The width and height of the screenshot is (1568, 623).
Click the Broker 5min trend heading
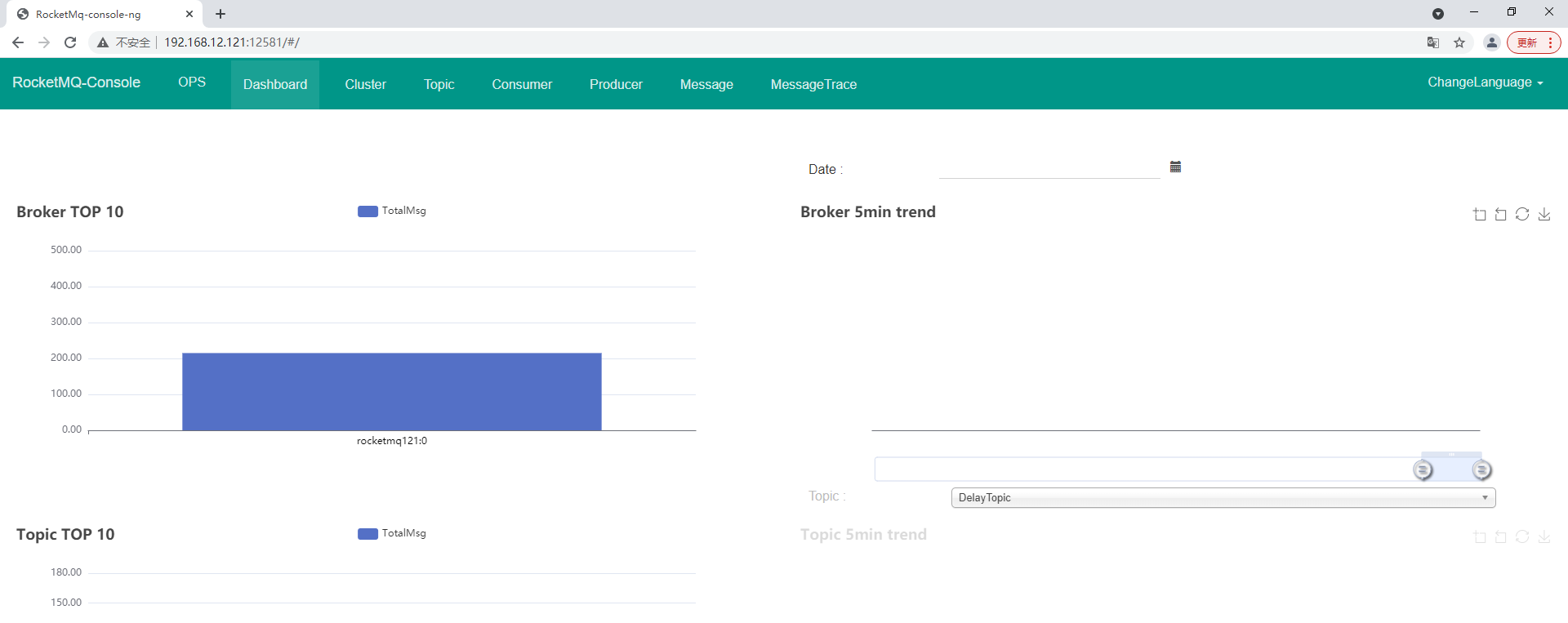pos(868,212)
